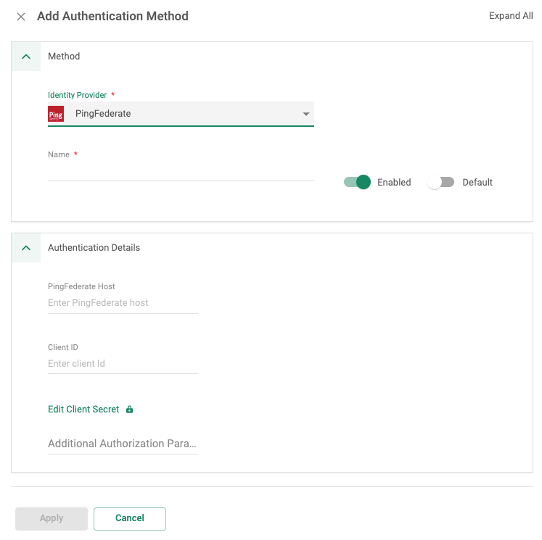The image size is (542, 540).
Task: Click the Client ID input field
Action: (x=123, y=364)
